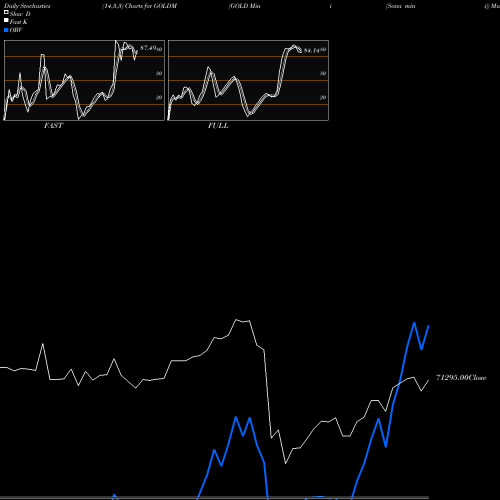
Task: Click the '71295.00Close' price label
Action: (x=461, y=378)
